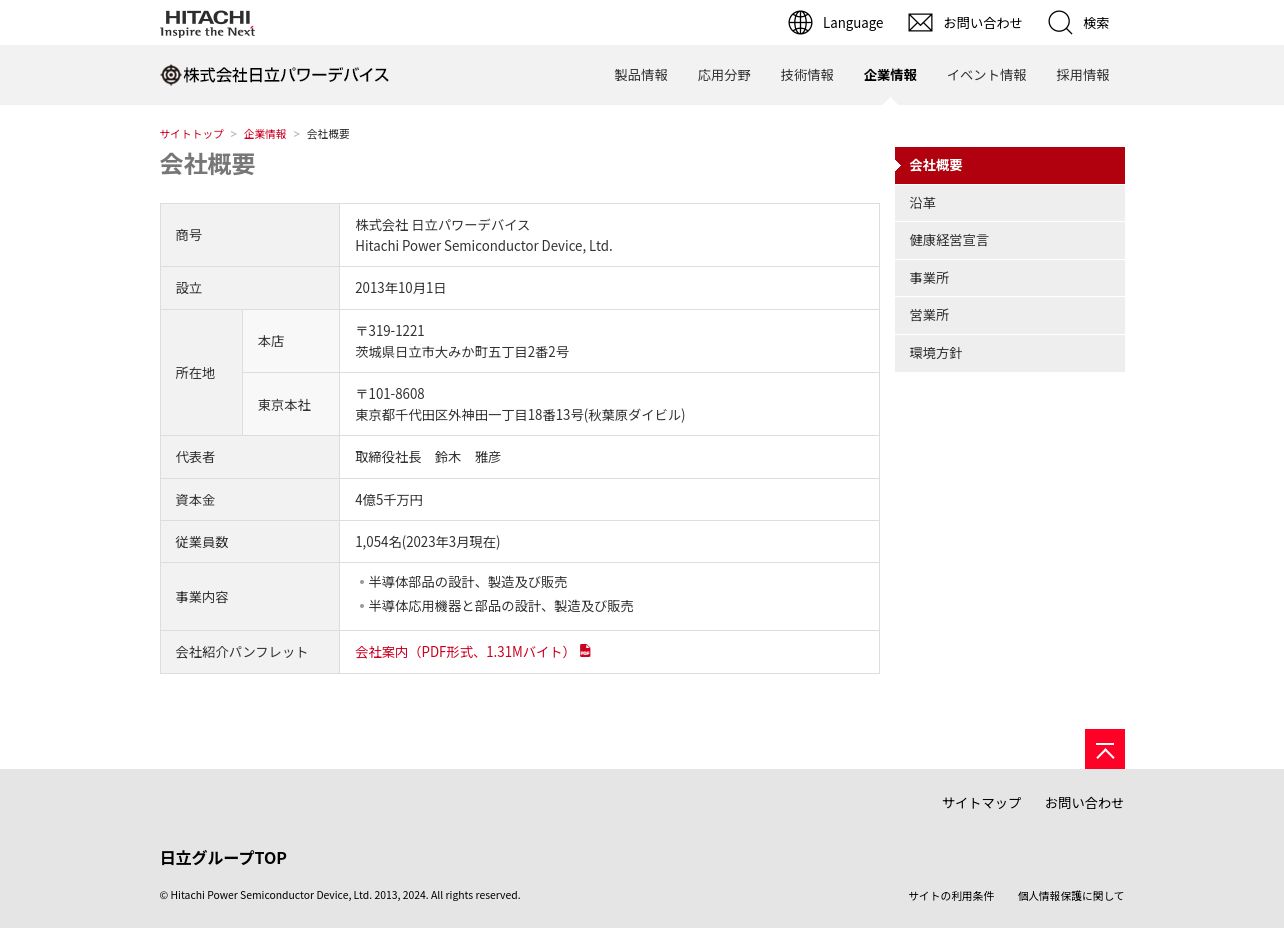Download 会社案内 PDF pamphlet link
The width and height of the screenshot is (1284, 928).
click(x=465, y=652)
